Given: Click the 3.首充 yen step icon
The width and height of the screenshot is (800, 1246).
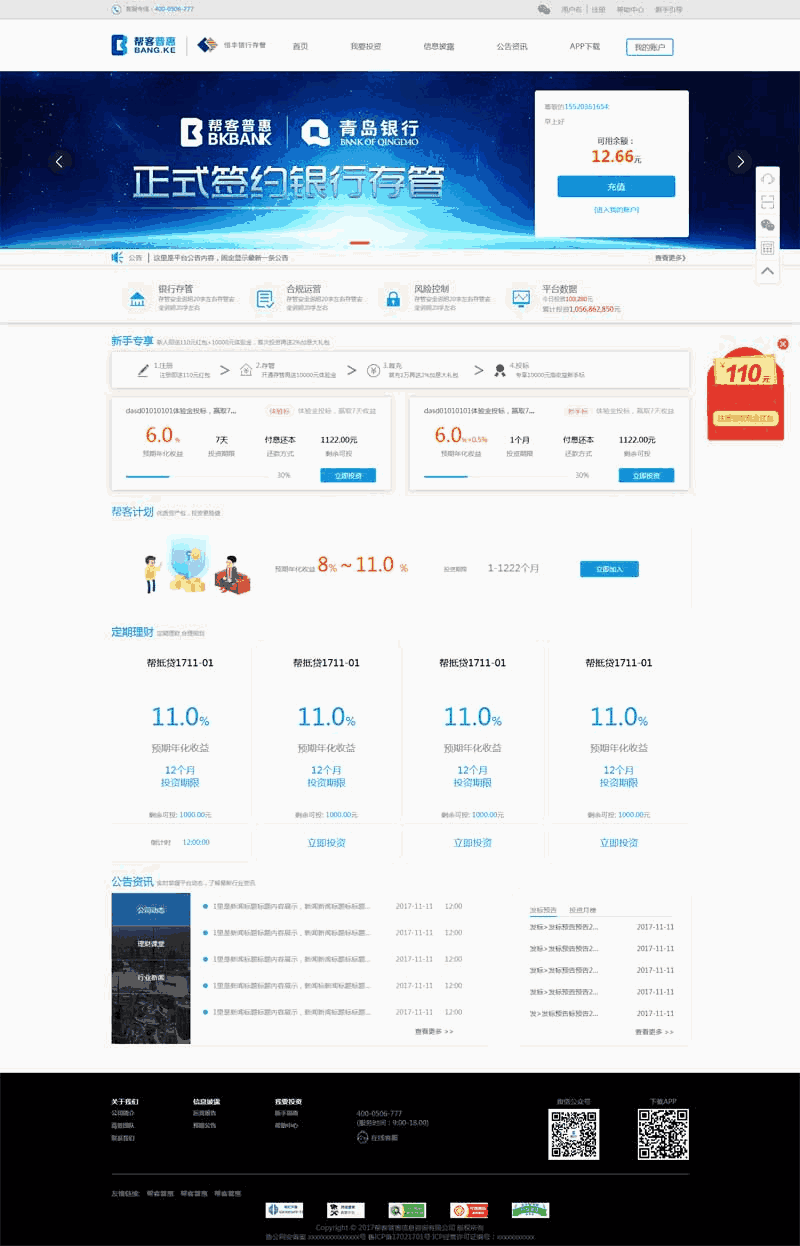Looking at the screenshot, I should [x=371, y=370].
